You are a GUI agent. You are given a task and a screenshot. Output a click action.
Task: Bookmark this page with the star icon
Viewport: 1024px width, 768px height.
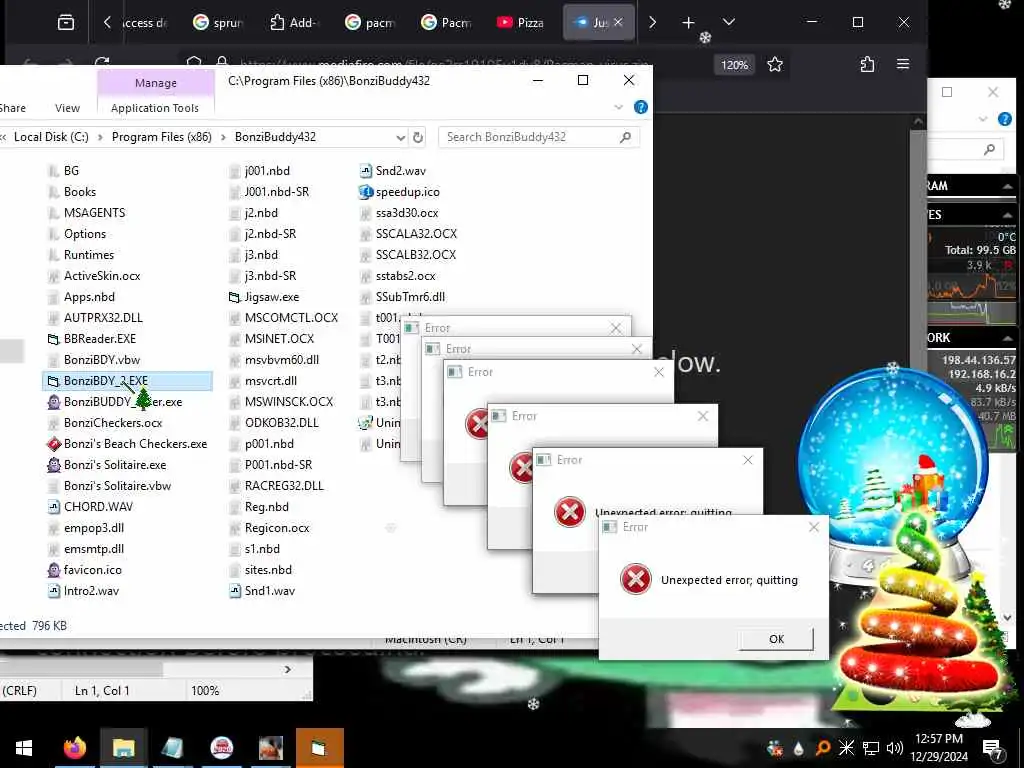(x=775, y=64)
